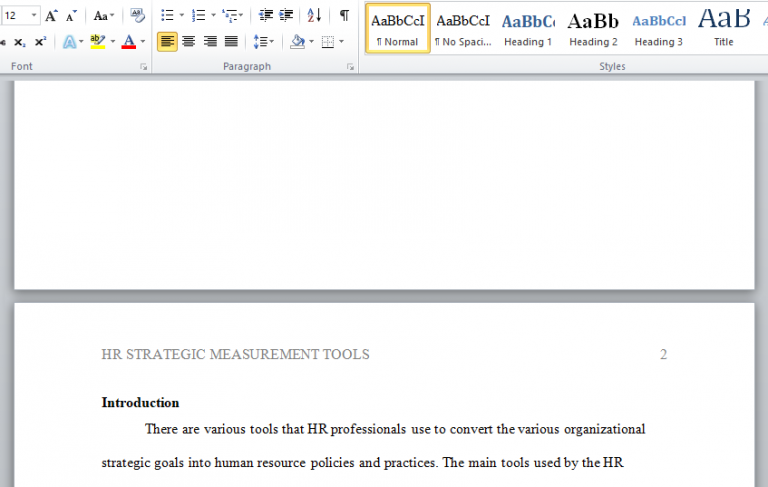
Task: Click the Clear Formatting icon
Action: (x=138, y=16)
